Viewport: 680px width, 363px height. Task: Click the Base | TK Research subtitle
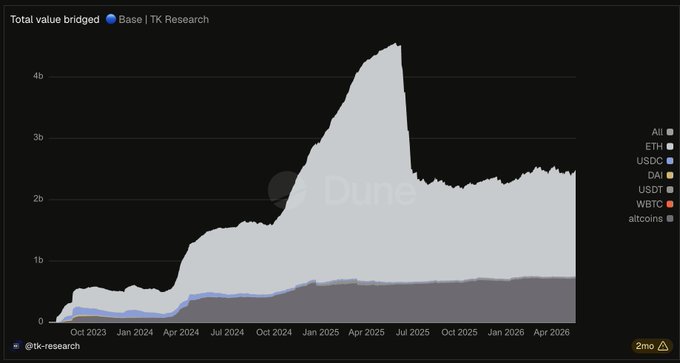pos(163,20)
